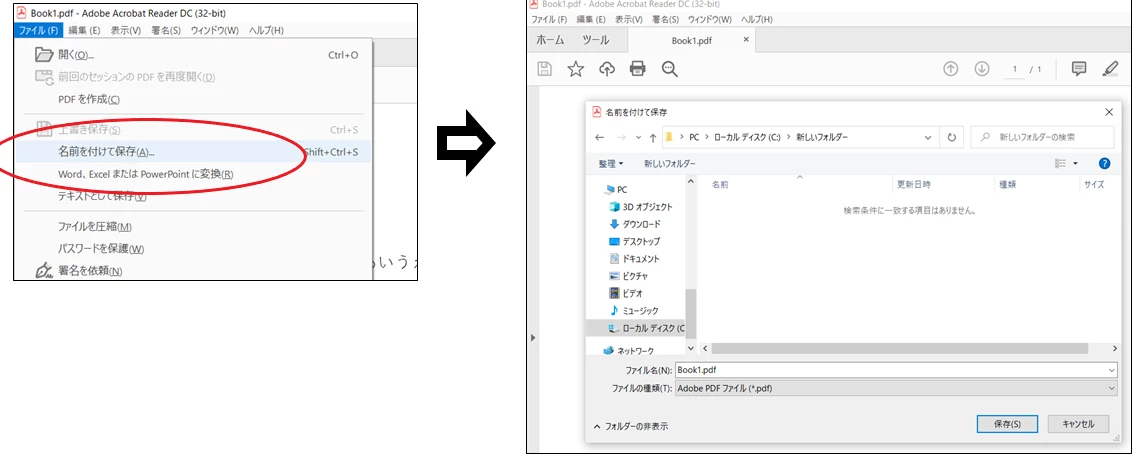Click the magnifier search icon in Acrobat toolbar
Image resolution: width=1138 pixels, height=459 pixels.
click(x=669, y=69)
